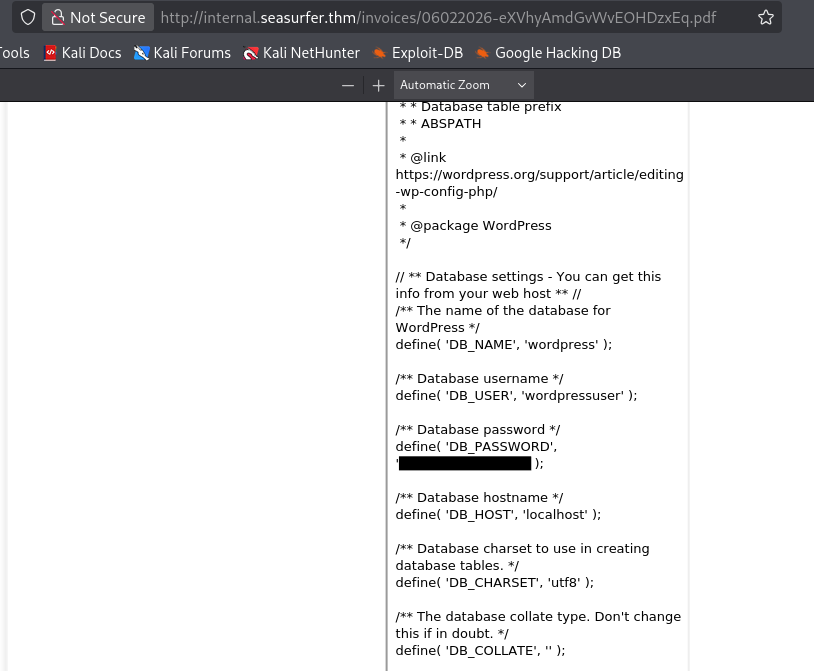Screen dimensions: 814x671
Task: Click the DB_USER 'wordpressuser' define line
Action: point(516,395)
